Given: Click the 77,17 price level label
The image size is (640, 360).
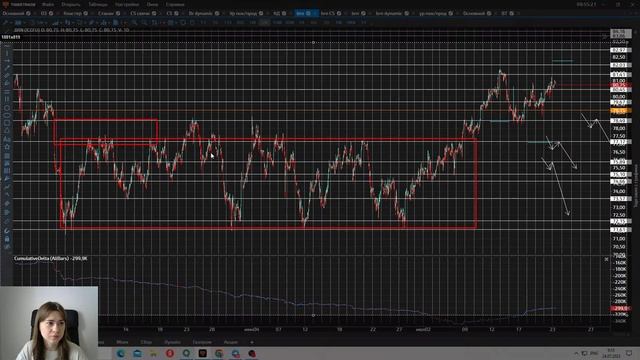Looking at the screenshot, I should pyautogui.click(x=620, y=142).
